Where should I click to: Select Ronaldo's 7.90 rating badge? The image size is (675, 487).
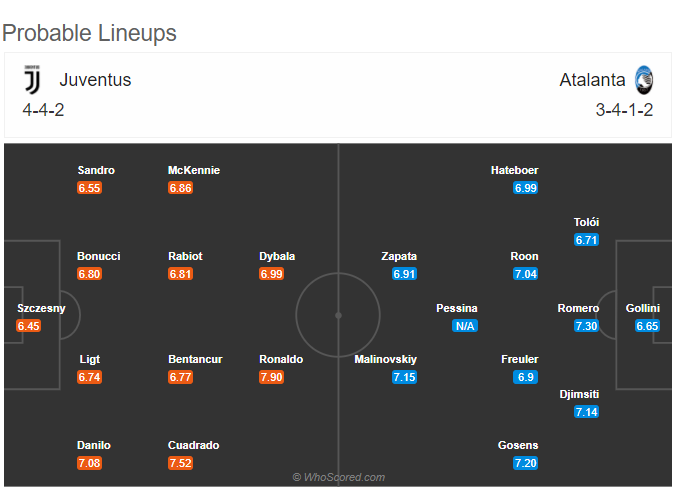point(271,377)
